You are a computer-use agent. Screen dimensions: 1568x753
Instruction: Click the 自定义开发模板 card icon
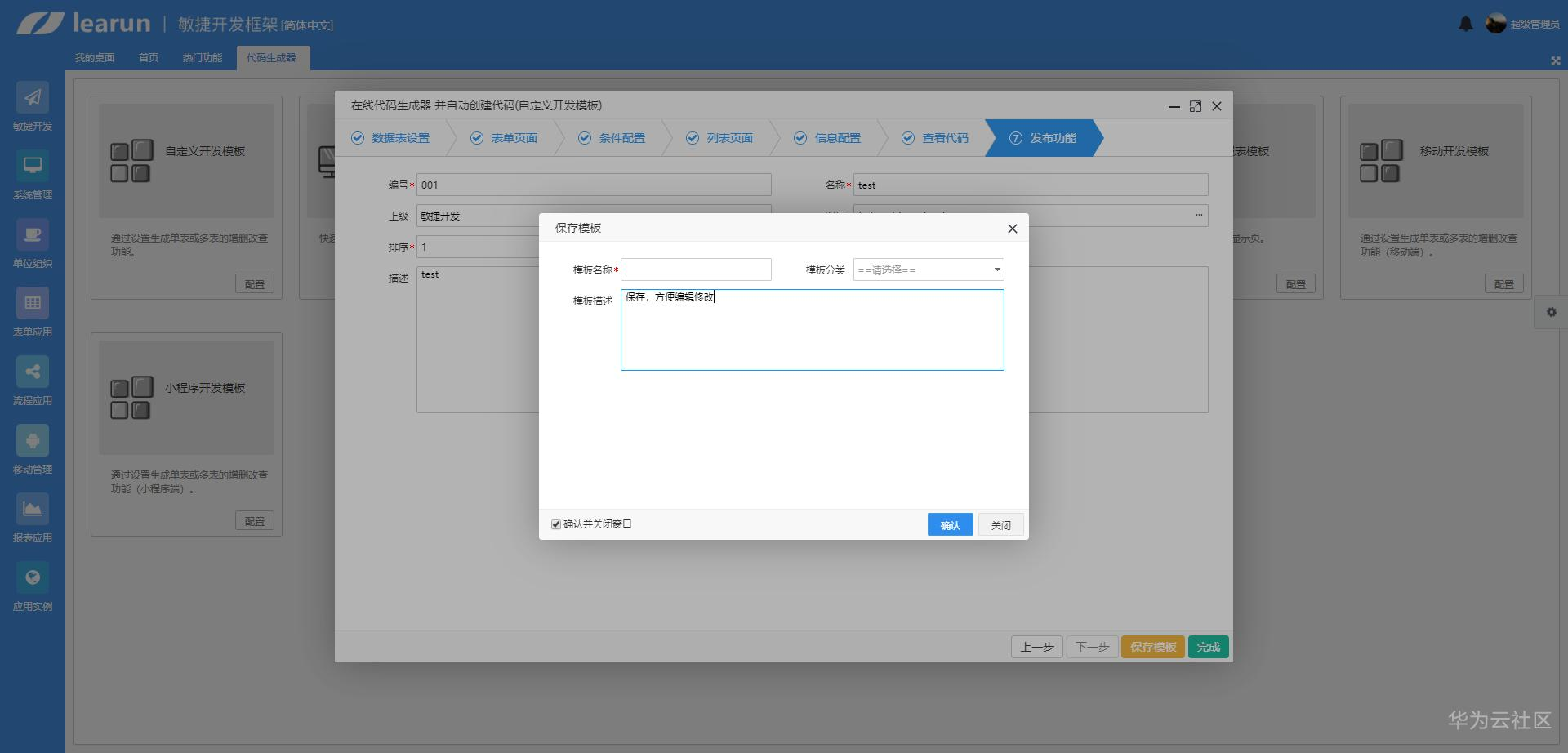pyautogui.click(x=131, y=161)
